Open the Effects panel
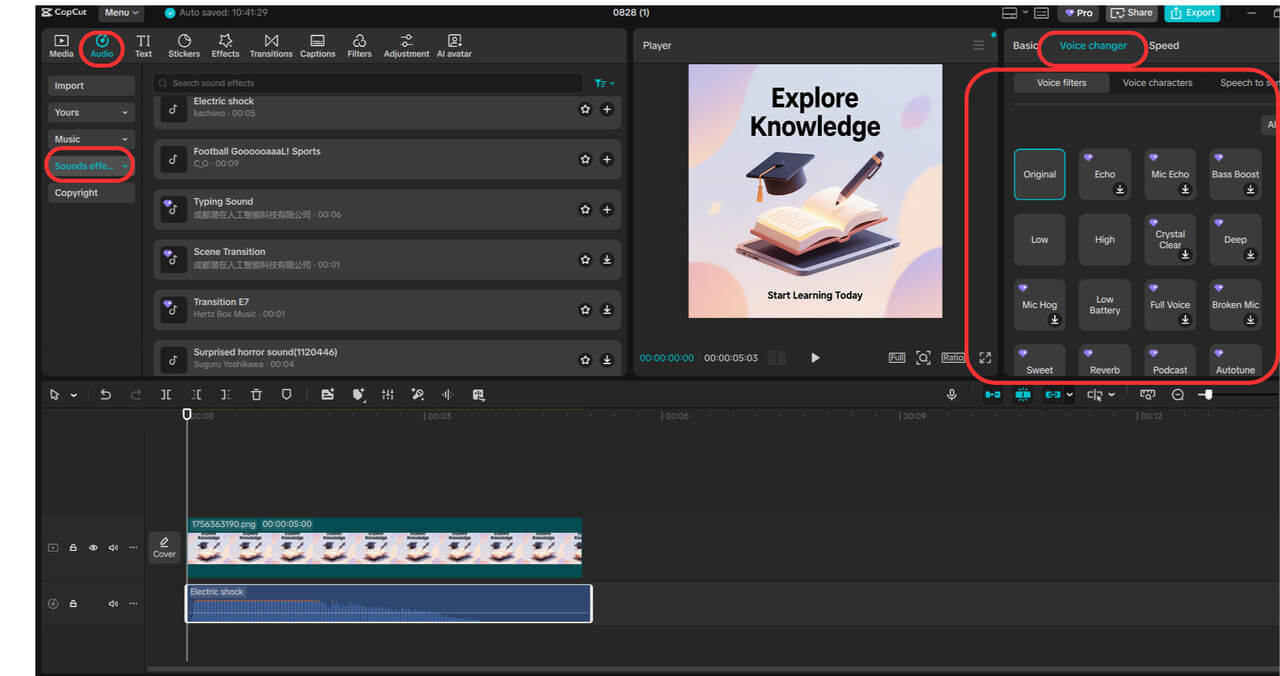 click(225, 44)
